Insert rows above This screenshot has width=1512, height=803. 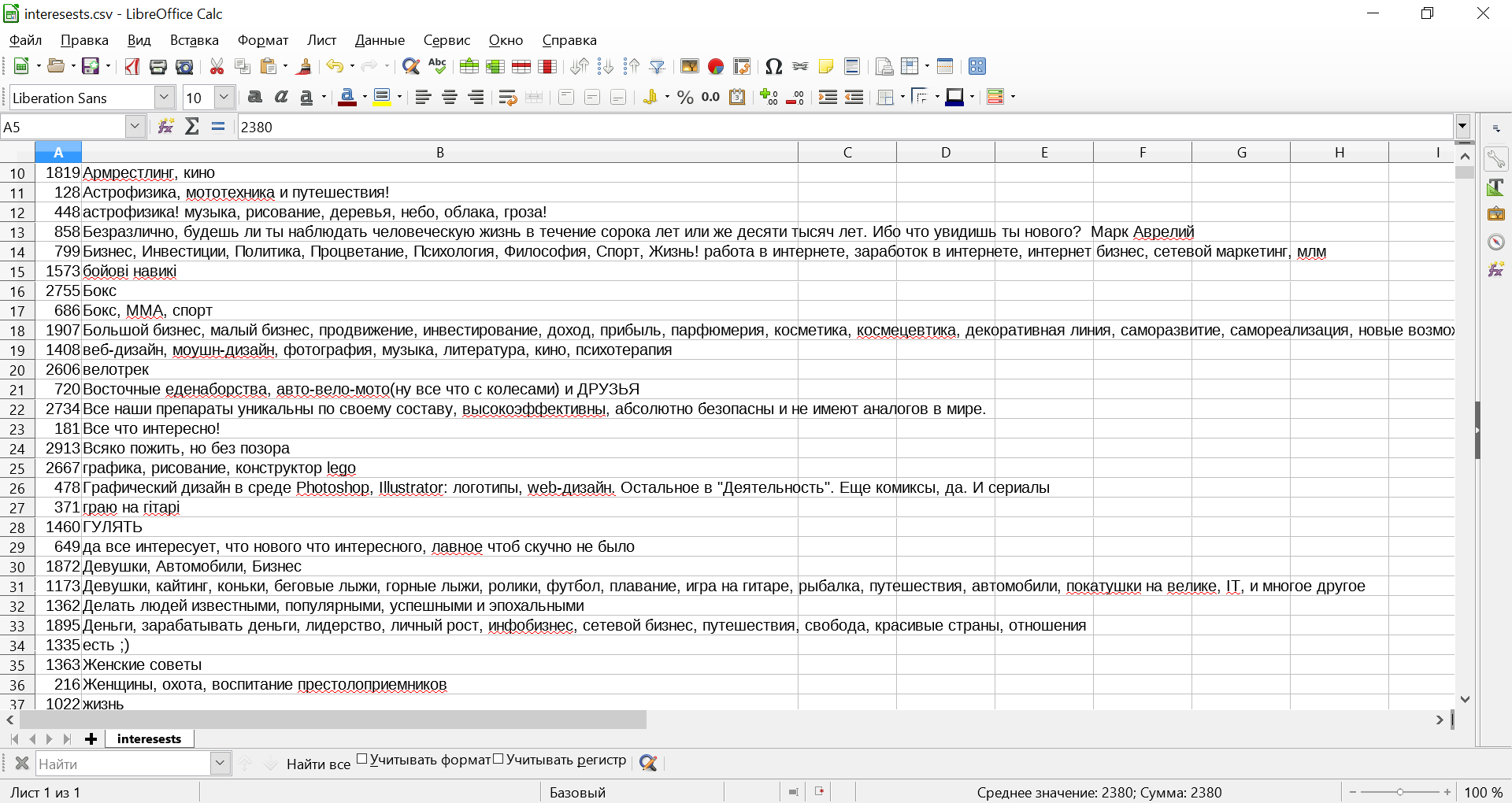coord(469,66)
